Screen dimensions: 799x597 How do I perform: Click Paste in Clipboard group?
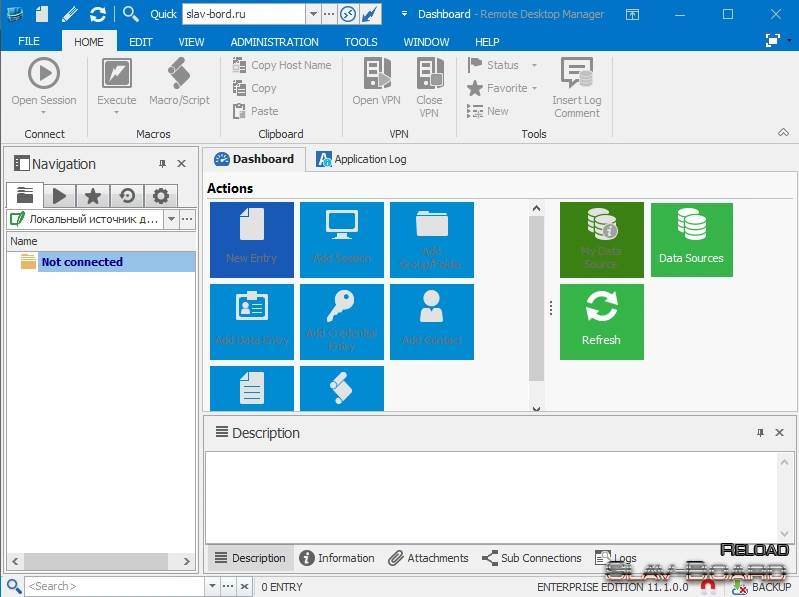pyautogui.click(x=255, y=111)
